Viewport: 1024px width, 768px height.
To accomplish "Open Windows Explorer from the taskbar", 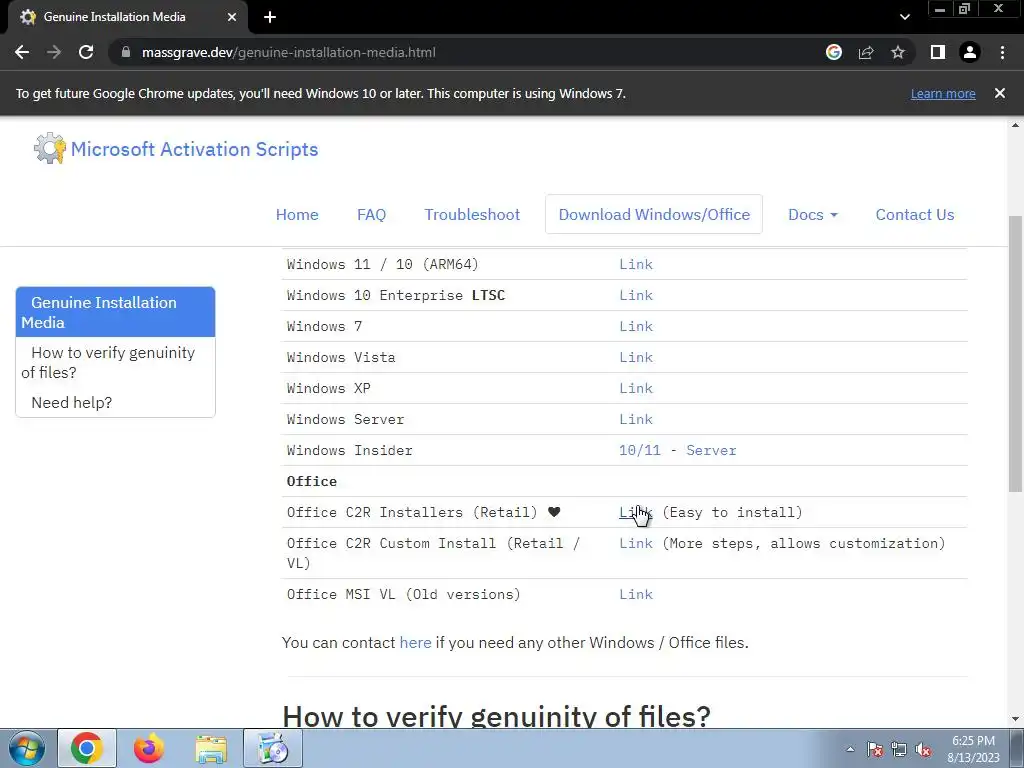I will 211,748.
